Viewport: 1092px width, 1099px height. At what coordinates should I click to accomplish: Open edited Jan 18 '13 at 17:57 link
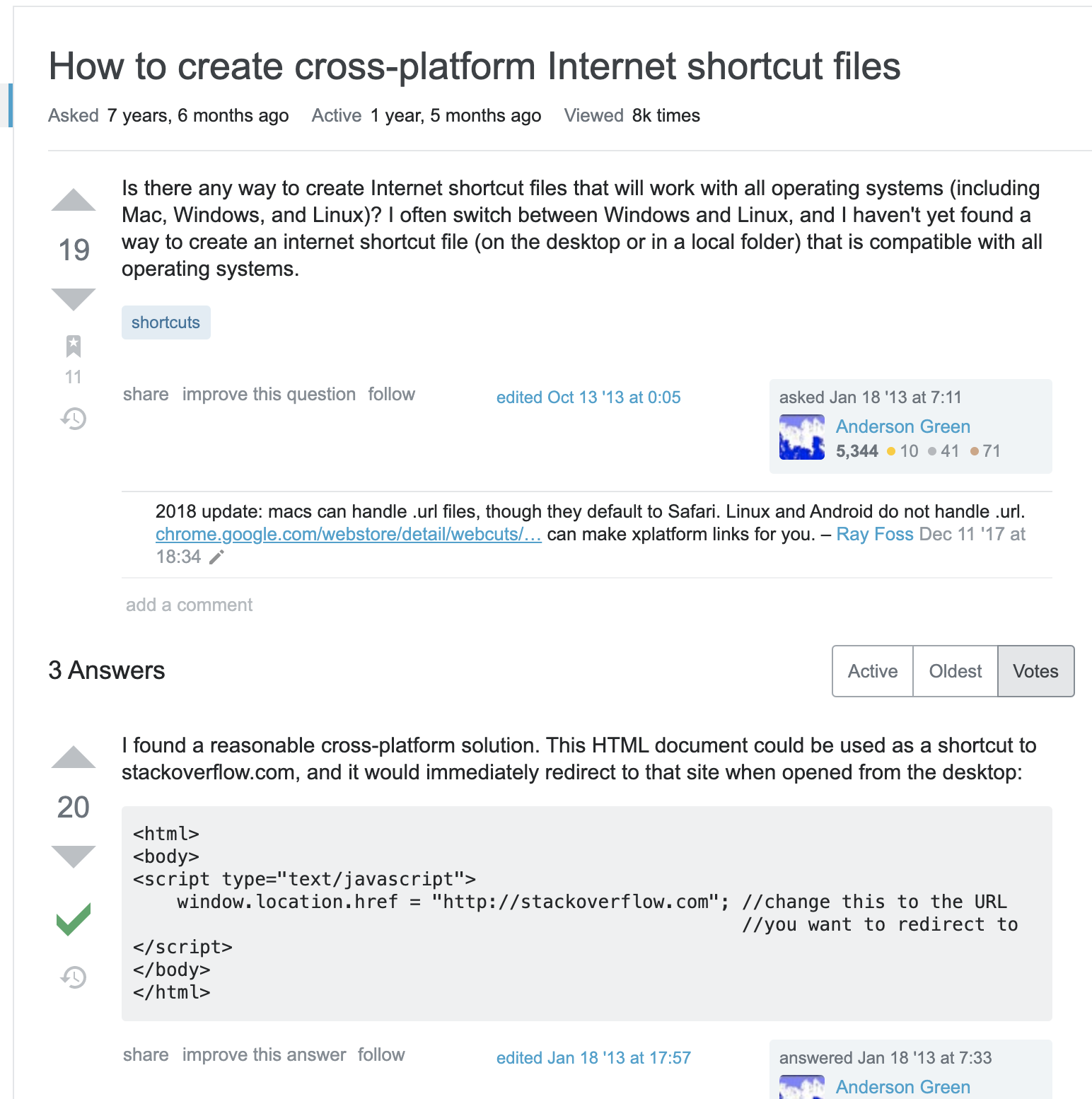pos(593,1058)
